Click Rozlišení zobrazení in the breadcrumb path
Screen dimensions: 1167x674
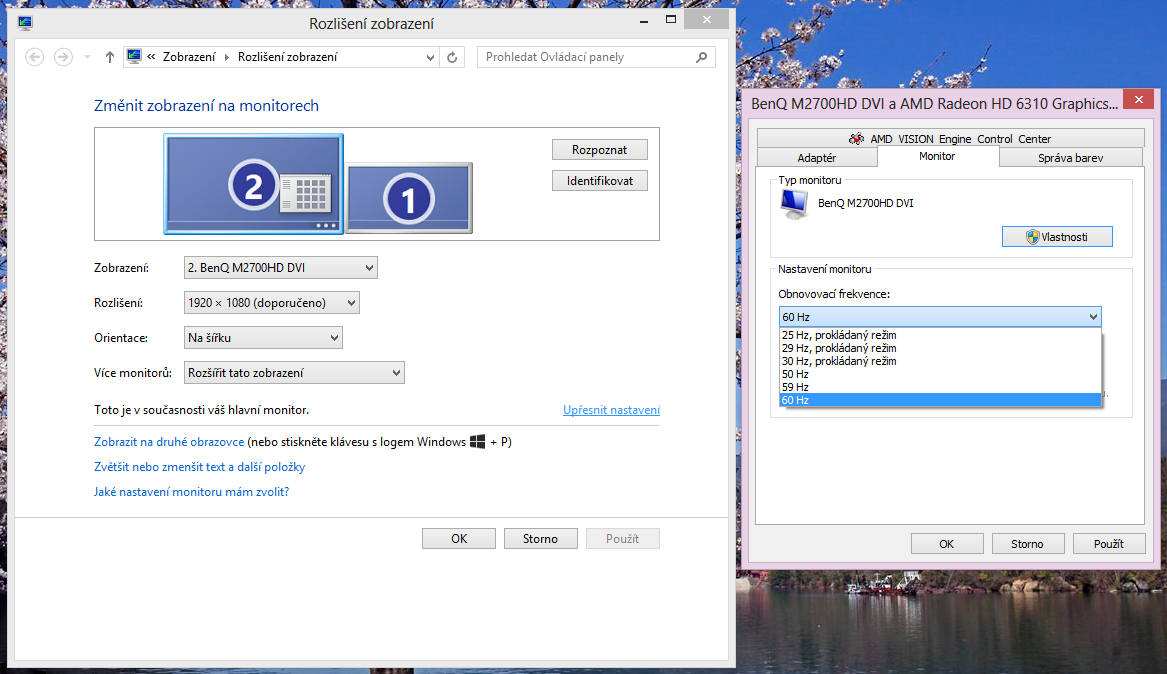point(287,57)
